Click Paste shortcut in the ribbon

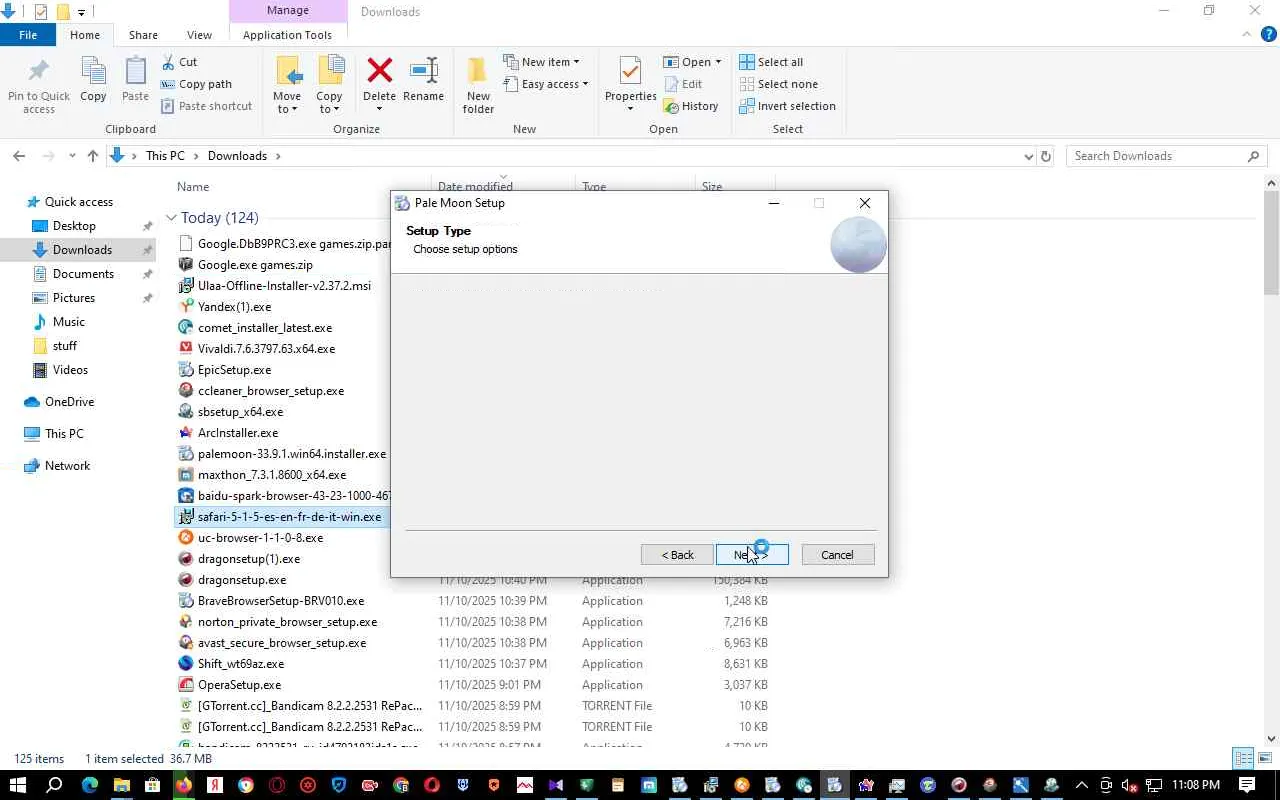pos(206,106)
